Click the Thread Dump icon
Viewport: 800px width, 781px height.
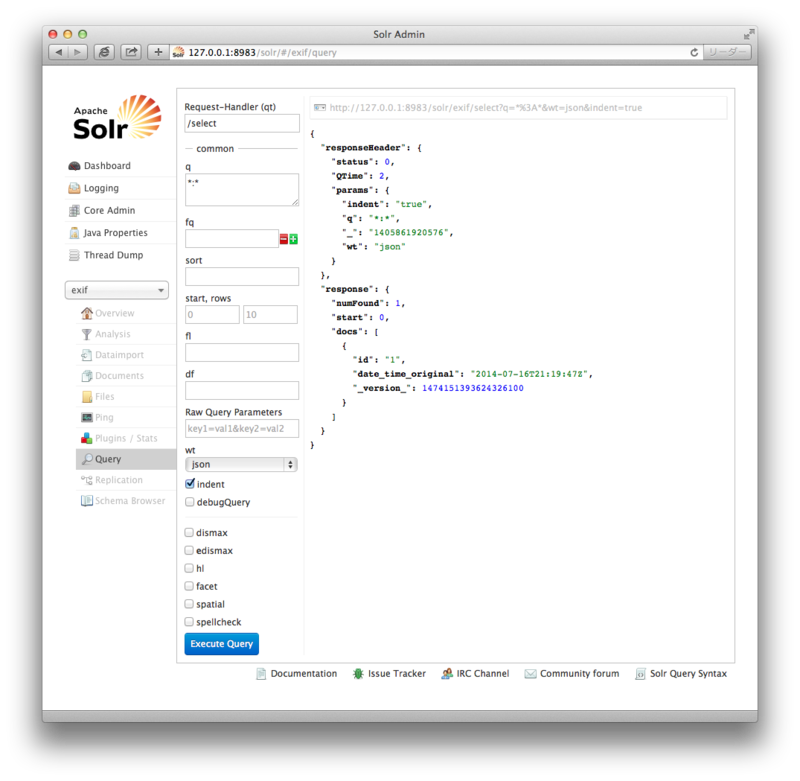point(74,255)
